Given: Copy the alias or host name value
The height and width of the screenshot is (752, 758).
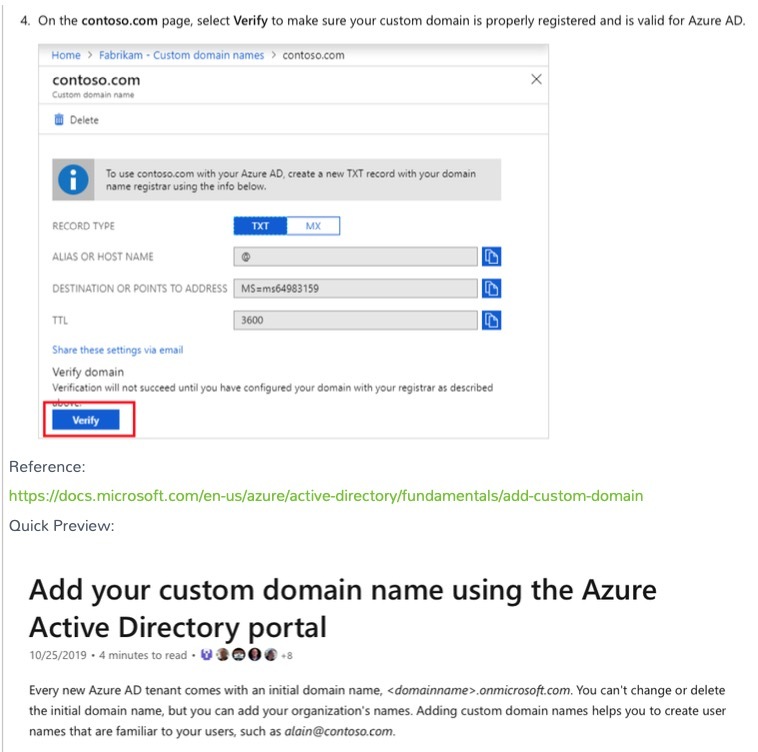Looking at the screenshot, I should tap(491, 257).
